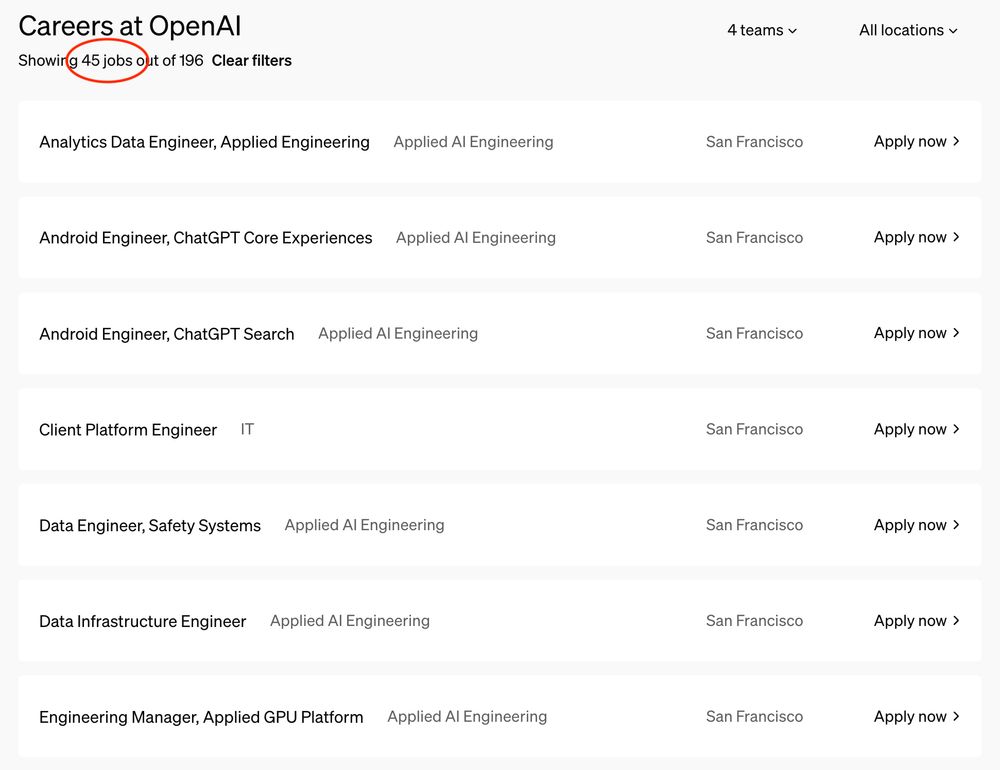Image resolution: width=1000 pixels, height=770 pixels.
Task: Open the Client Platform Engineer job title
Action: tap(128, 430)
